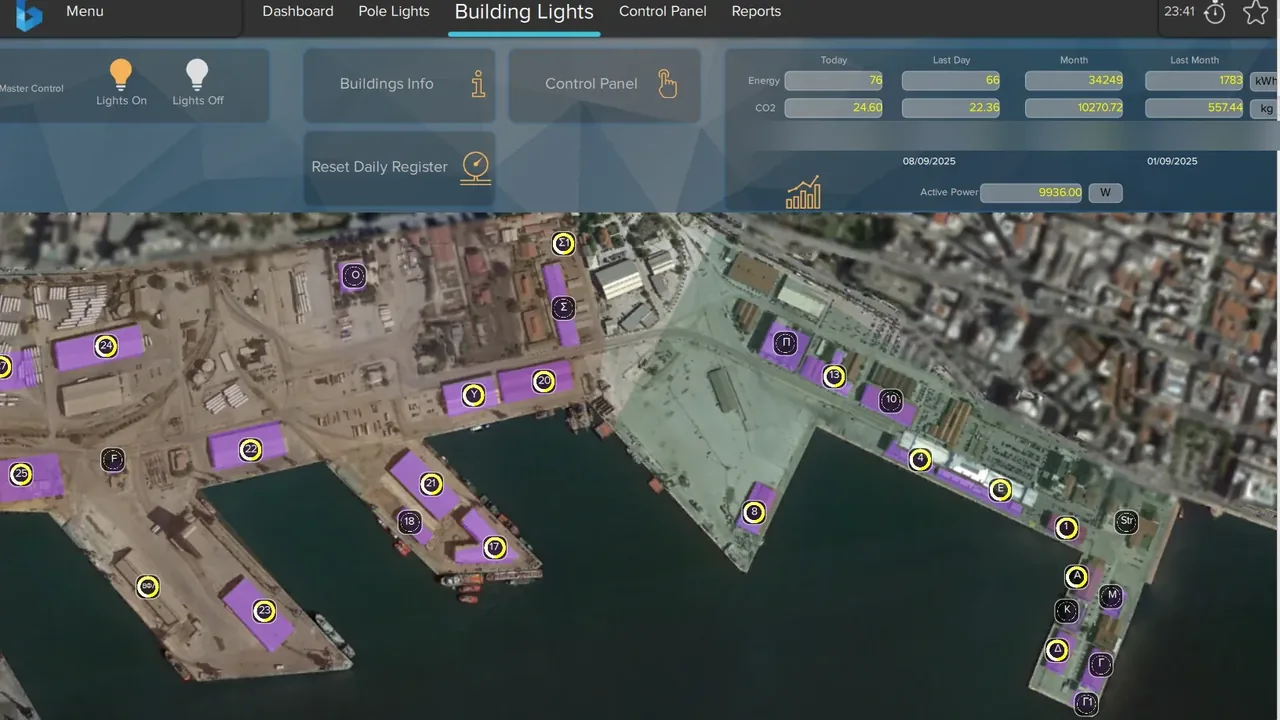Click building marker 8 on the map
1280x720 pixels.
(754, 513)
